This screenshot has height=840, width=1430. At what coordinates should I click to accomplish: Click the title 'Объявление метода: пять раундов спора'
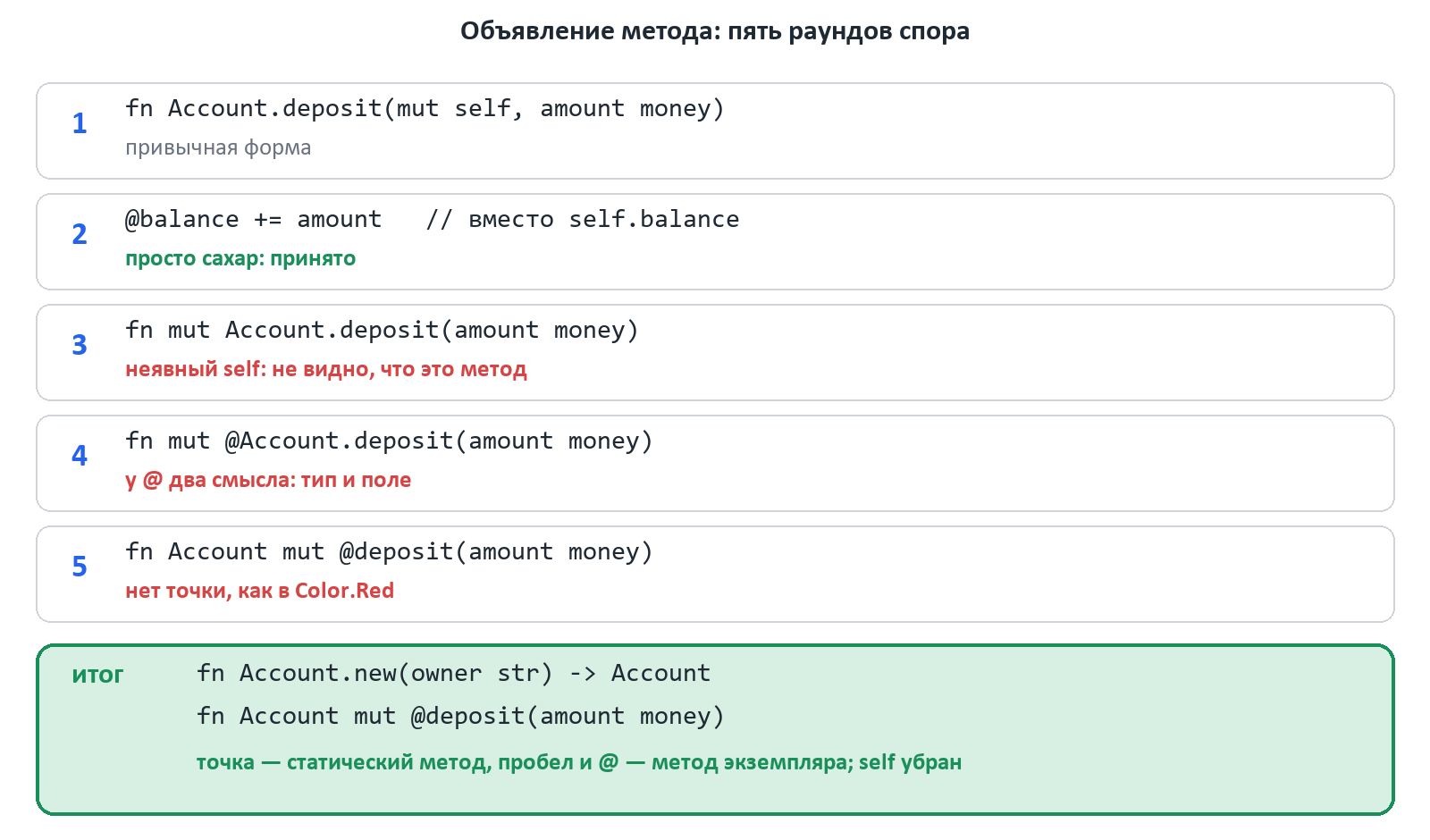pos(715,31)
